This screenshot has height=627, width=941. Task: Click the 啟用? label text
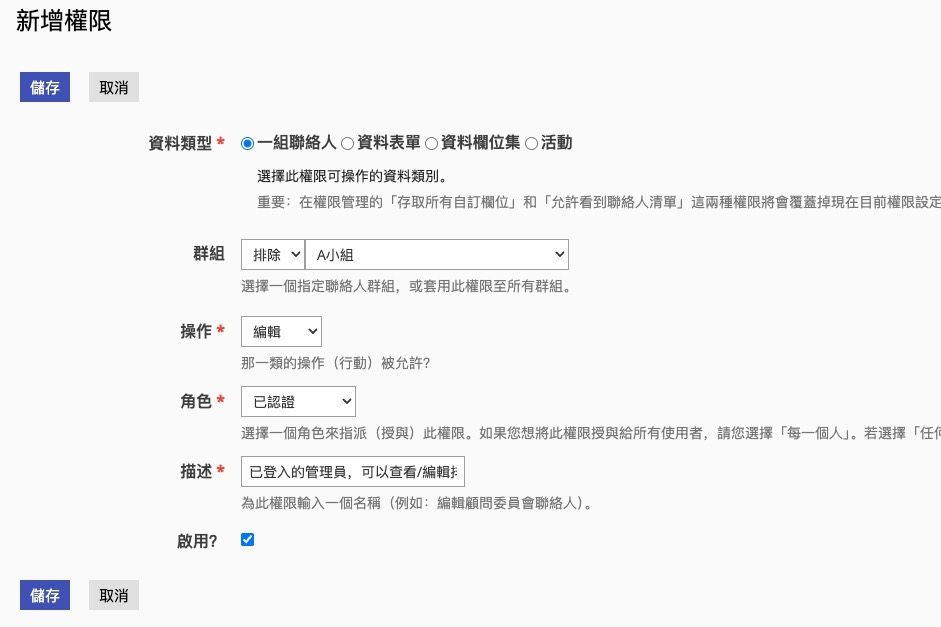[x=197, y=541]
